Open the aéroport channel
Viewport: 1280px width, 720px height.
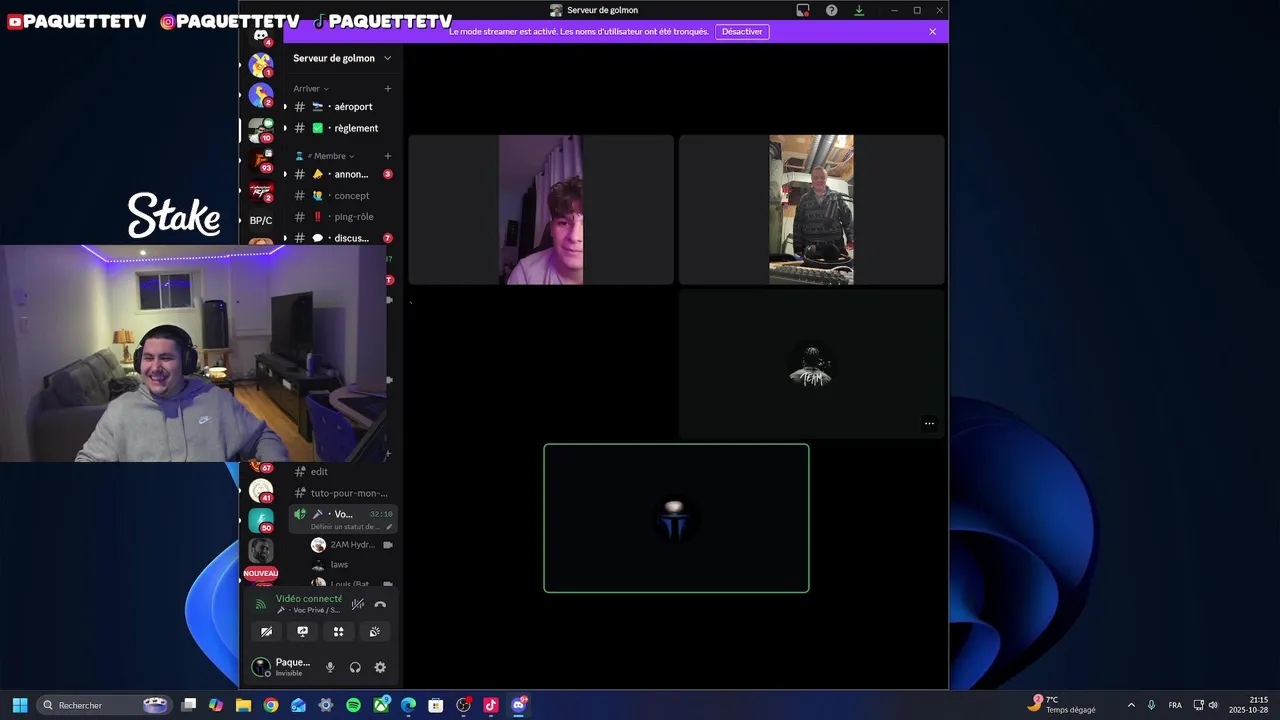click(343, 107)
